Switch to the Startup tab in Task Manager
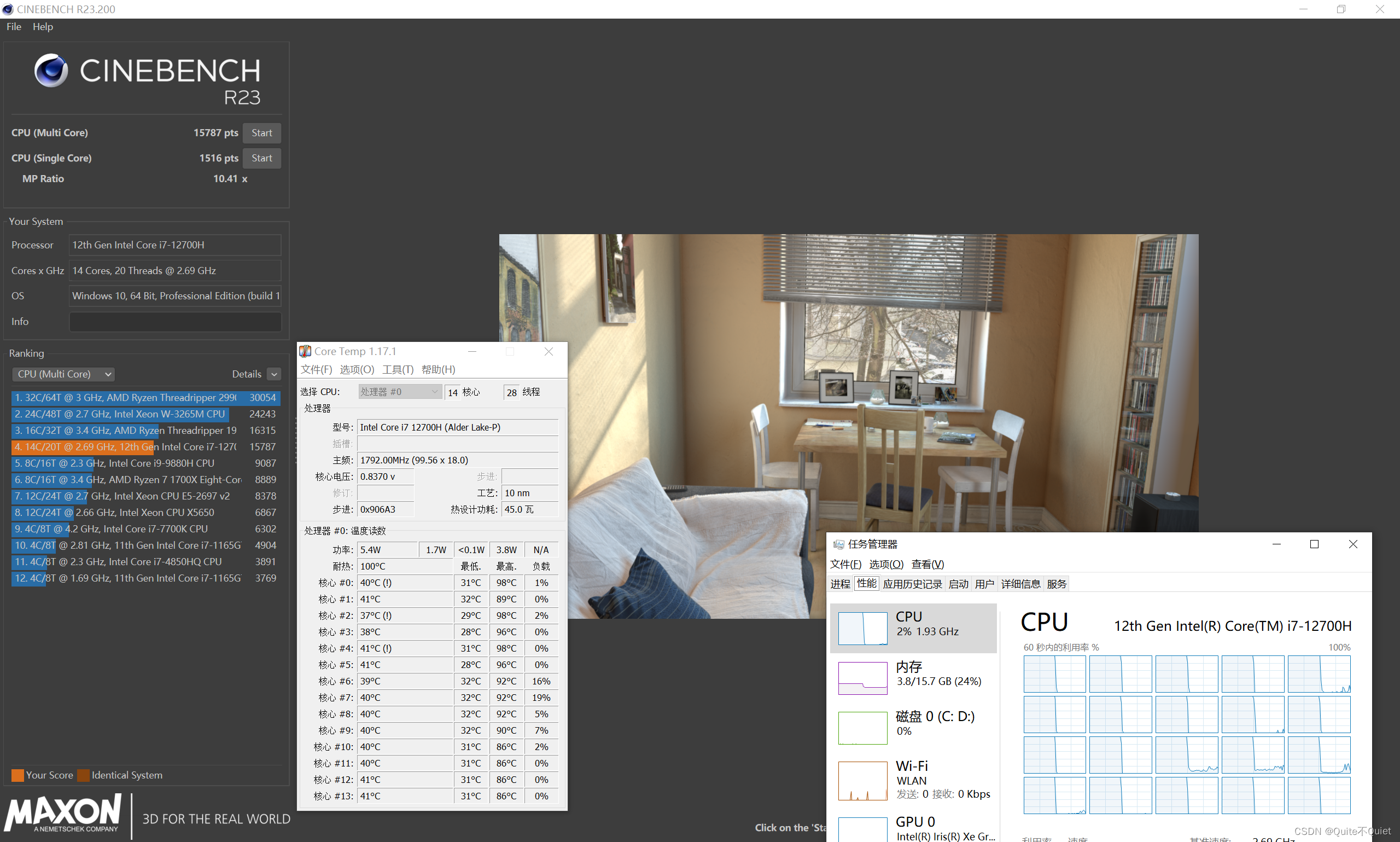Screen dimensions: 1400x842 958,584
